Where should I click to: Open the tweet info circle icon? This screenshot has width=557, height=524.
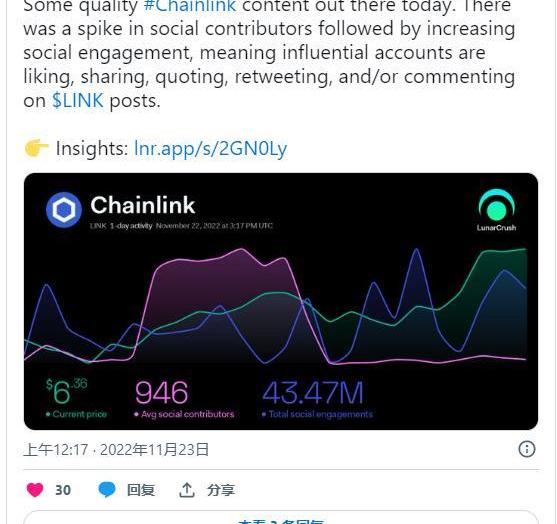(526, 449)
